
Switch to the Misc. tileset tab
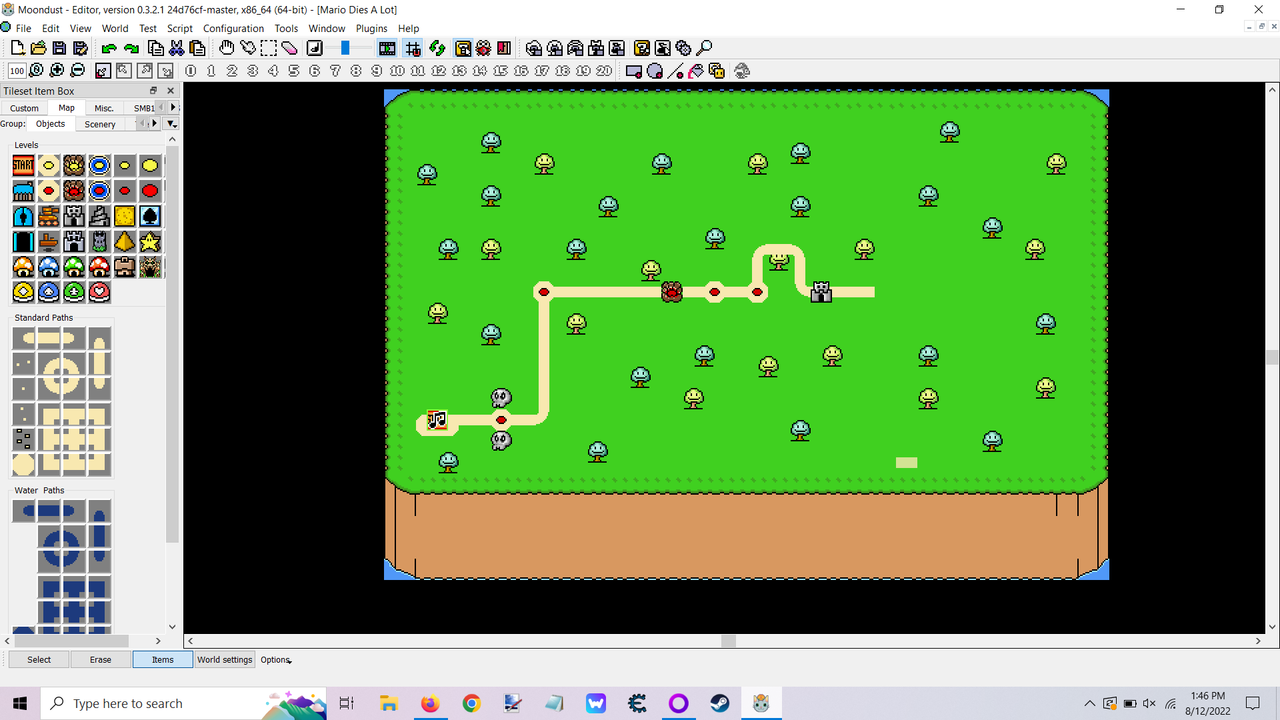tap(104, 108)
